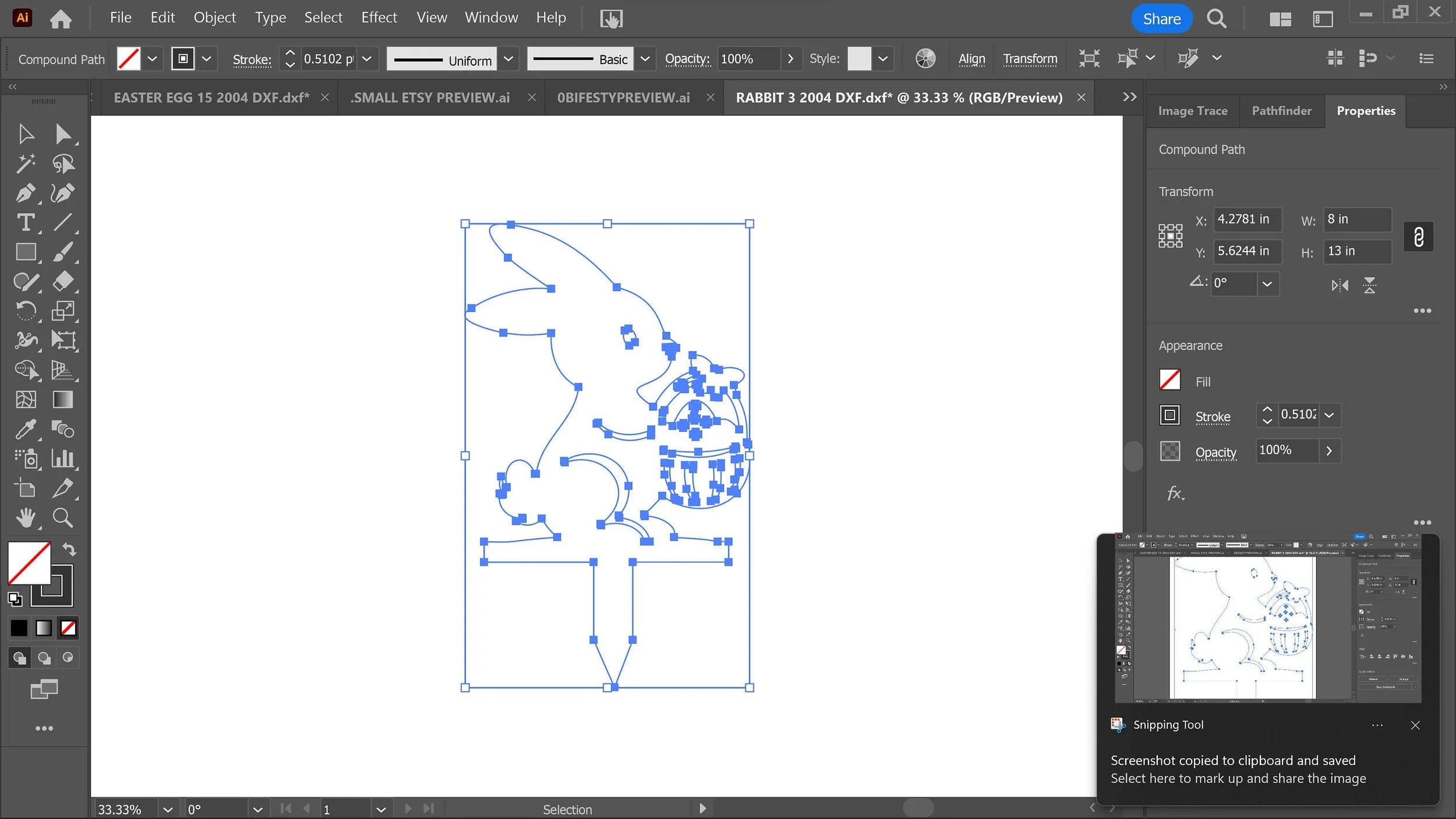Select the Pen tool

point(25,193)
